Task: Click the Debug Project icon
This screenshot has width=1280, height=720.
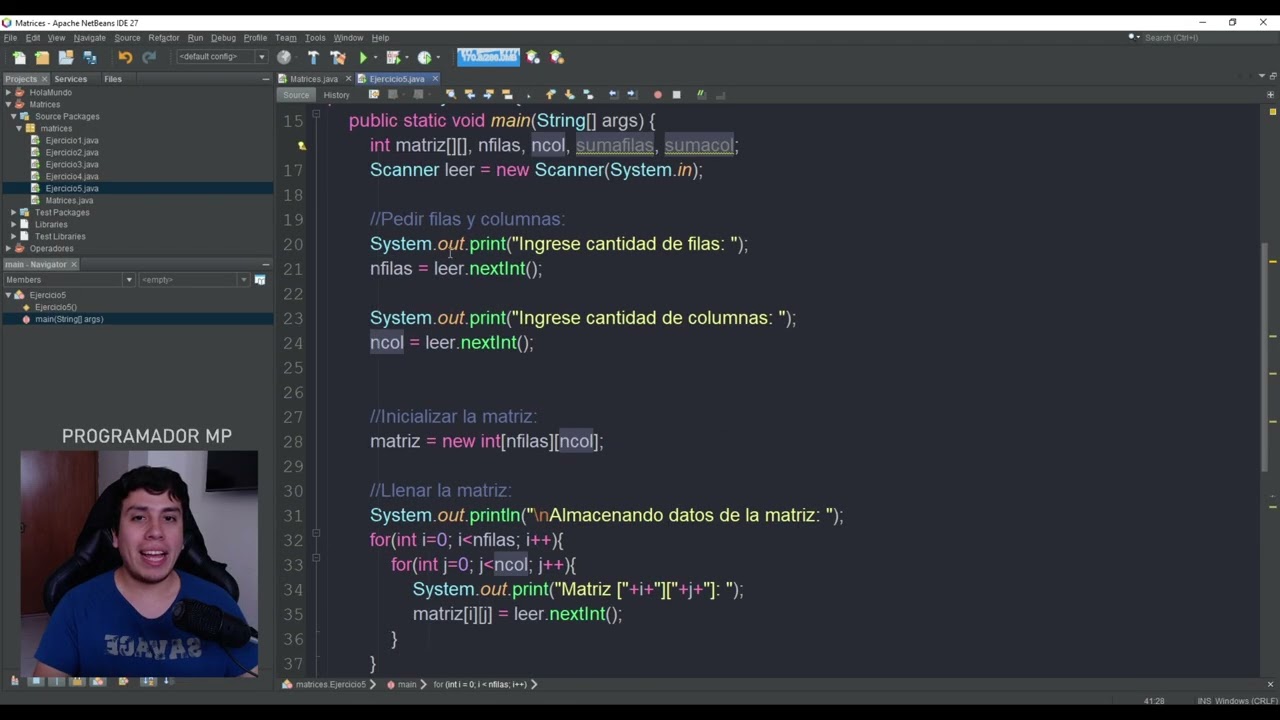Action: [393, 57]
